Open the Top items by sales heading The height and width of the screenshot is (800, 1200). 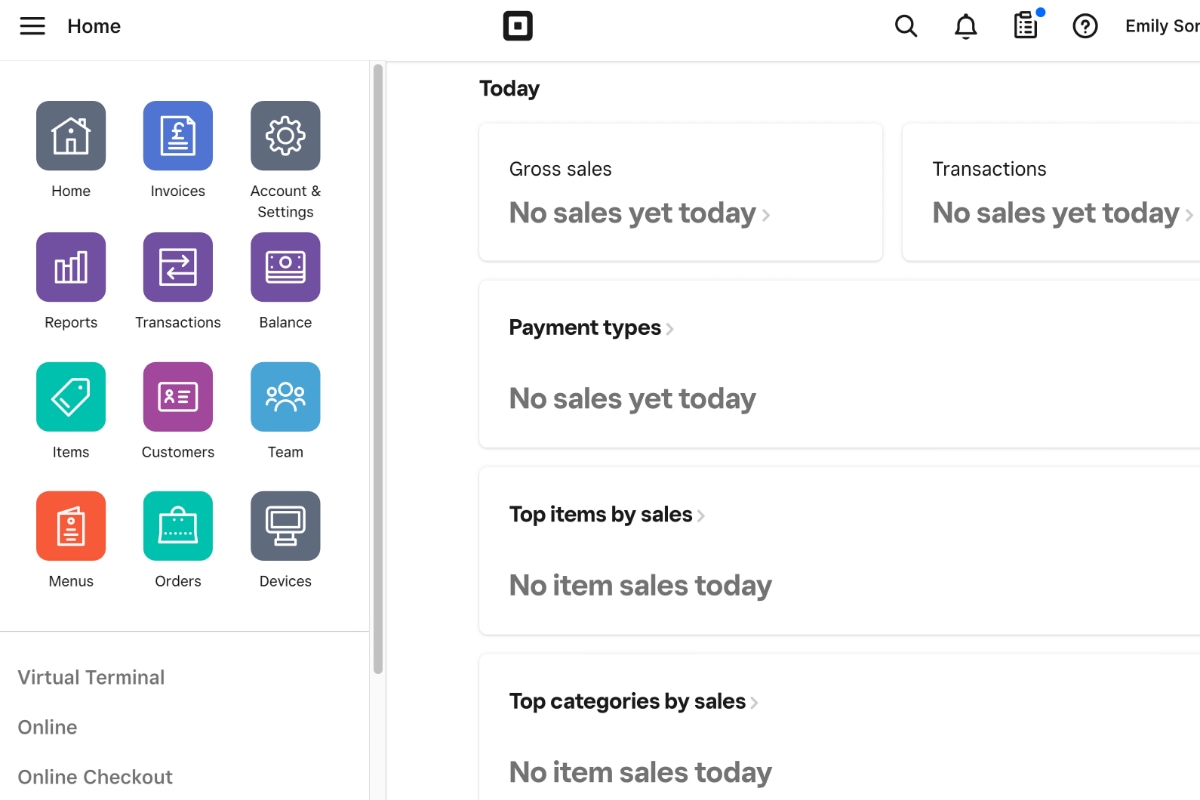[601, 515]
